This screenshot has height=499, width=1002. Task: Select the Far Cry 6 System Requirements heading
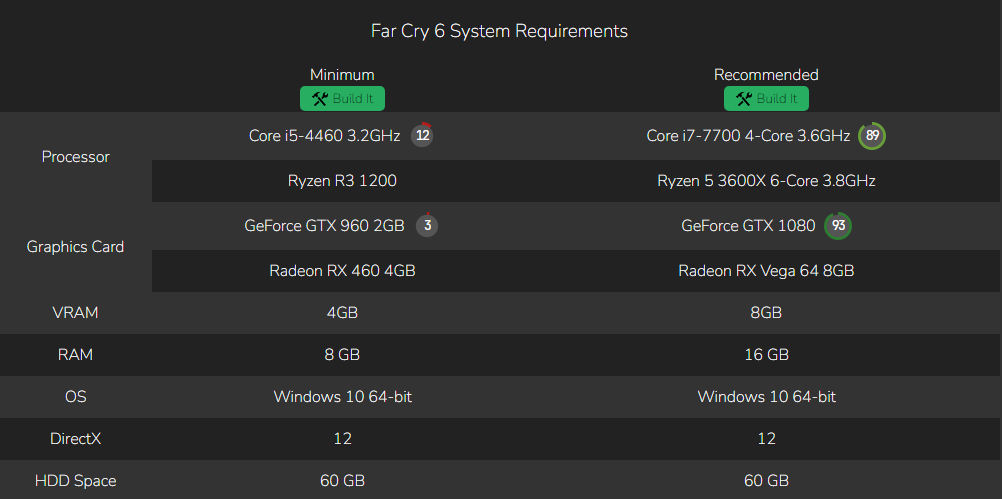(500, 31)
